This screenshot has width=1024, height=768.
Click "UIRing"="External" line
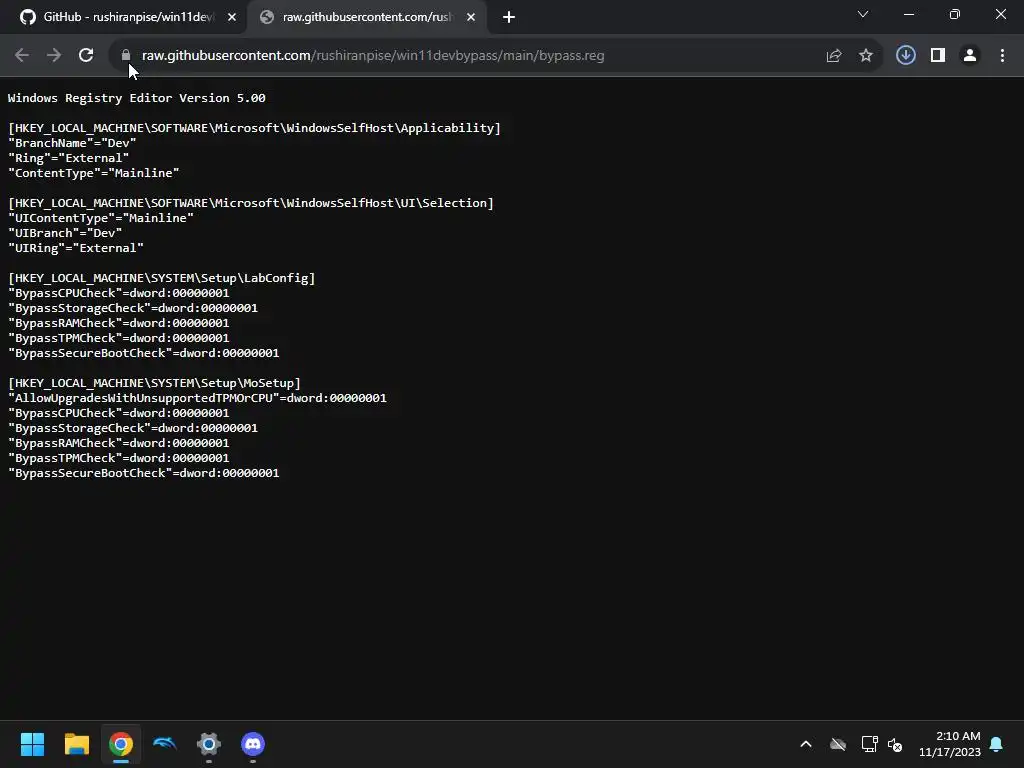(x=76, y=248)
